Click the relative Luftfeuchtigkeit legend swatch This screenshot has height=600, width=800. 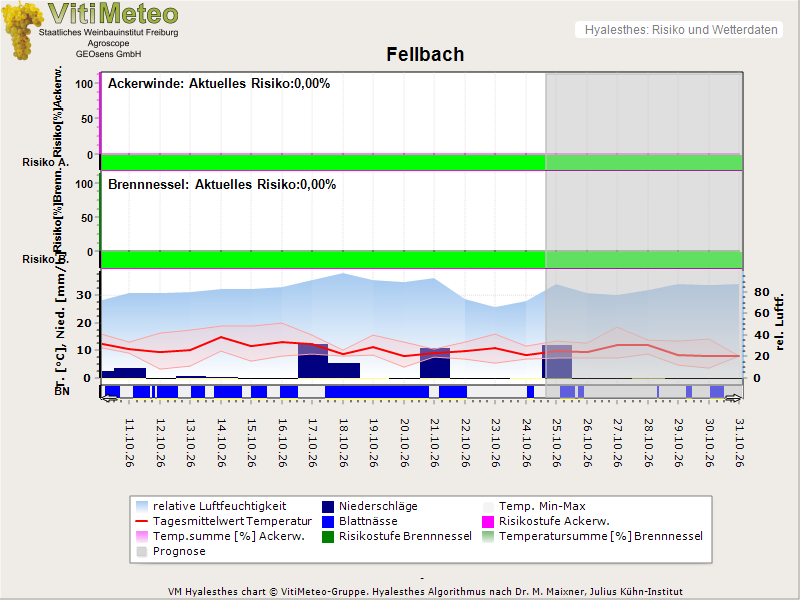pyautogui.click(x=142, y=507)
